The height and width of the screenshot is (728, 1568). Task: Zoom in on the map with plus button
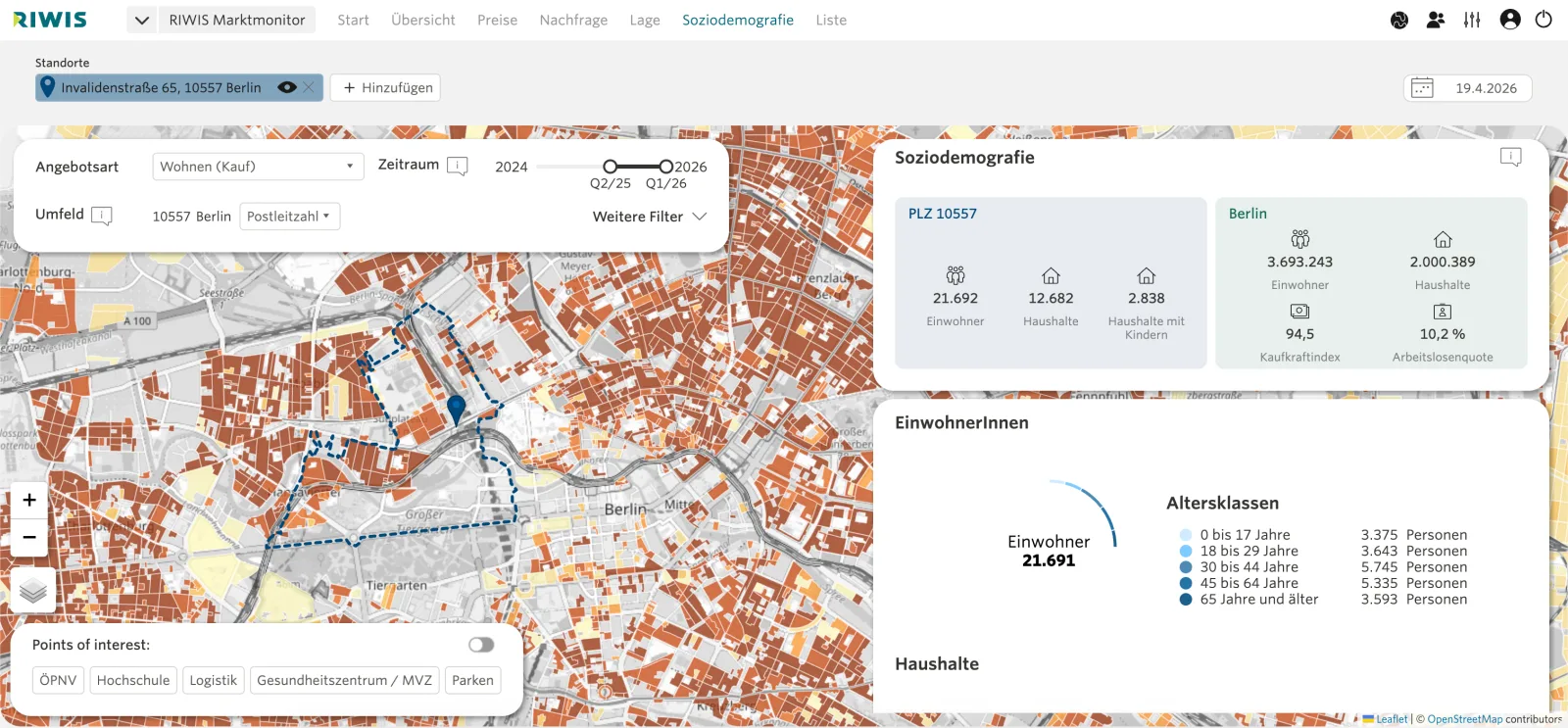pos(29,500)
